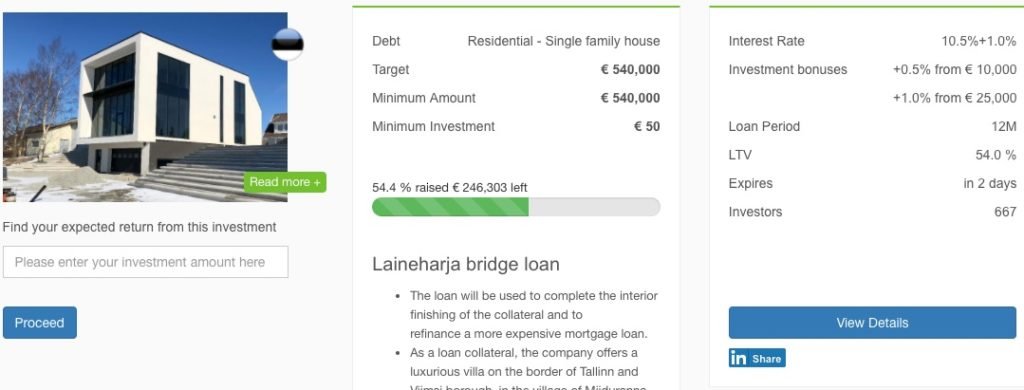
Task: Open the 'Read more +' overlay button
Action: (285, 182)
